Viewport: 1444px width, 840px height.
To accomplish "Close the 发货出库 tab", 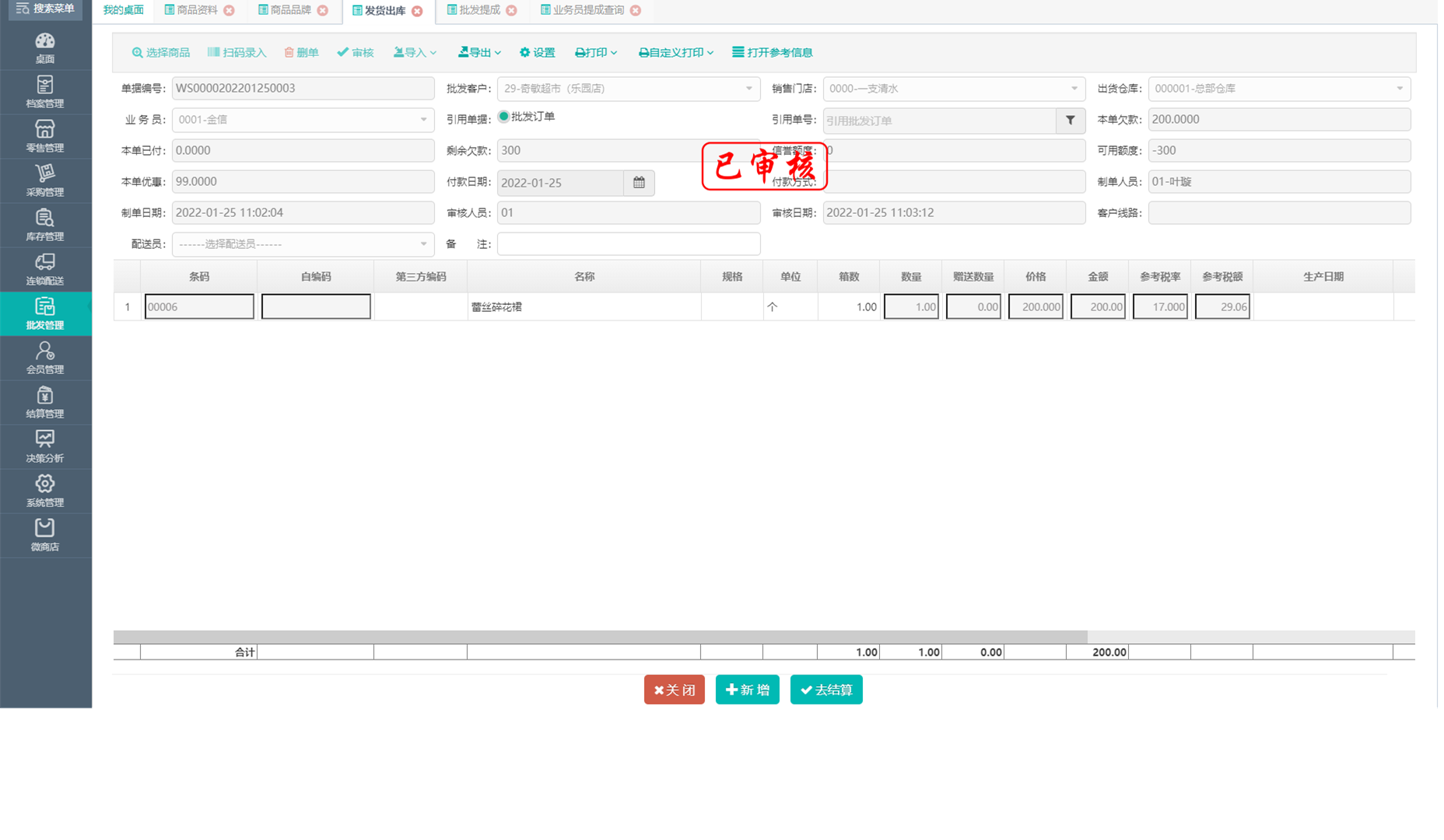I will [x=418, y=11].
